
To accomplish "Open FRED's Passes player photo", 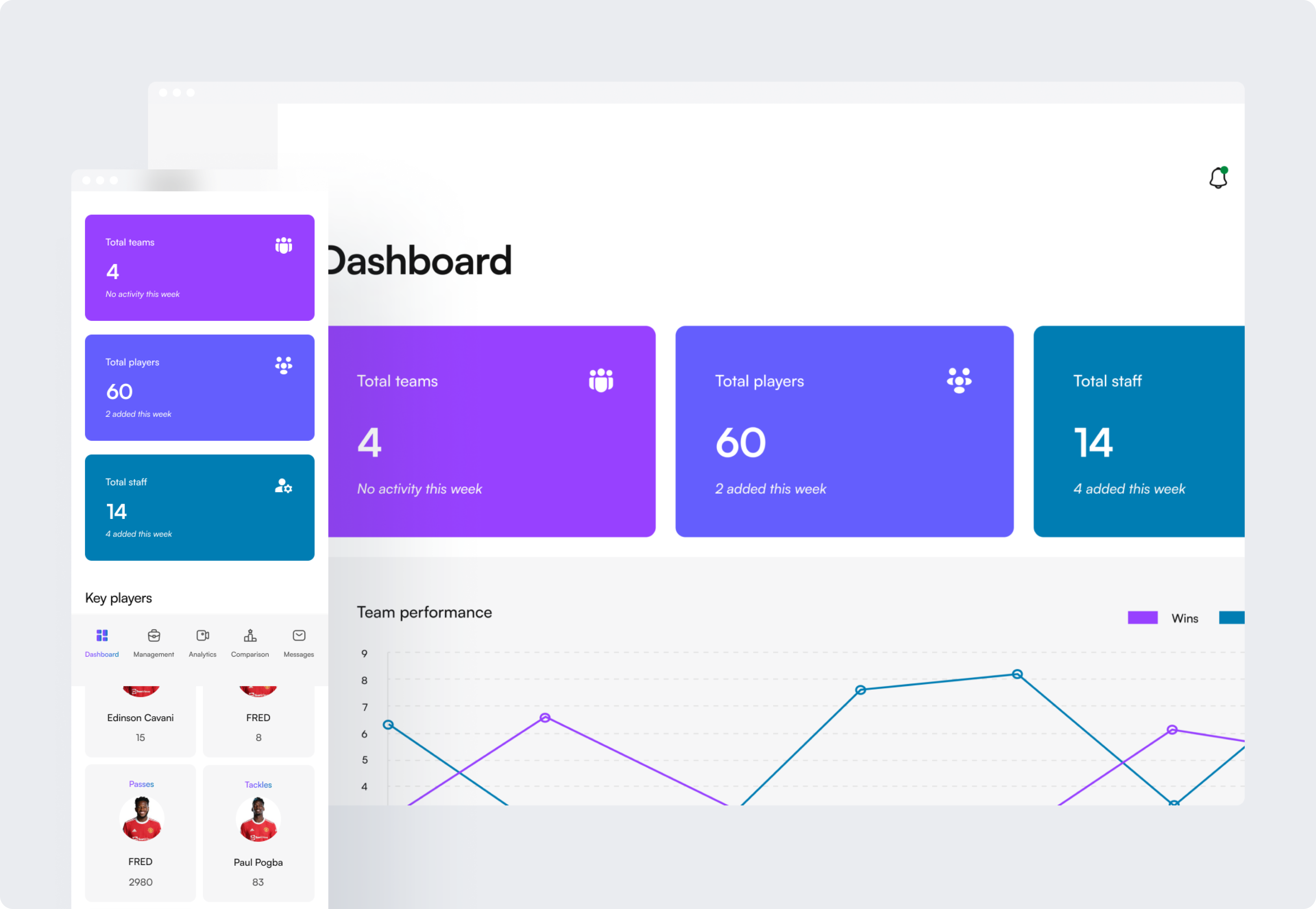I will (x=142, y=819).
